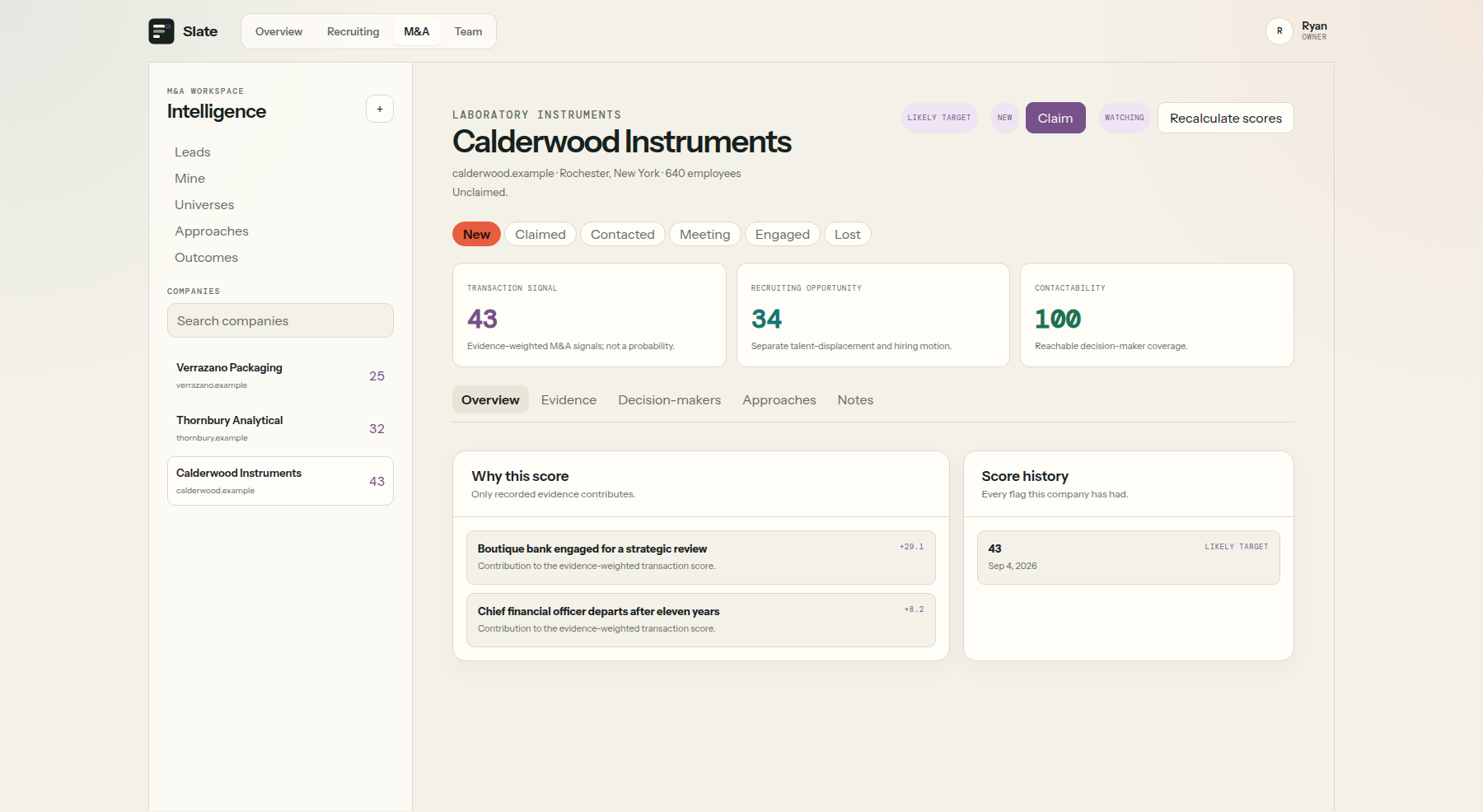Click the Ryan owner name

tap(1314, 26)
